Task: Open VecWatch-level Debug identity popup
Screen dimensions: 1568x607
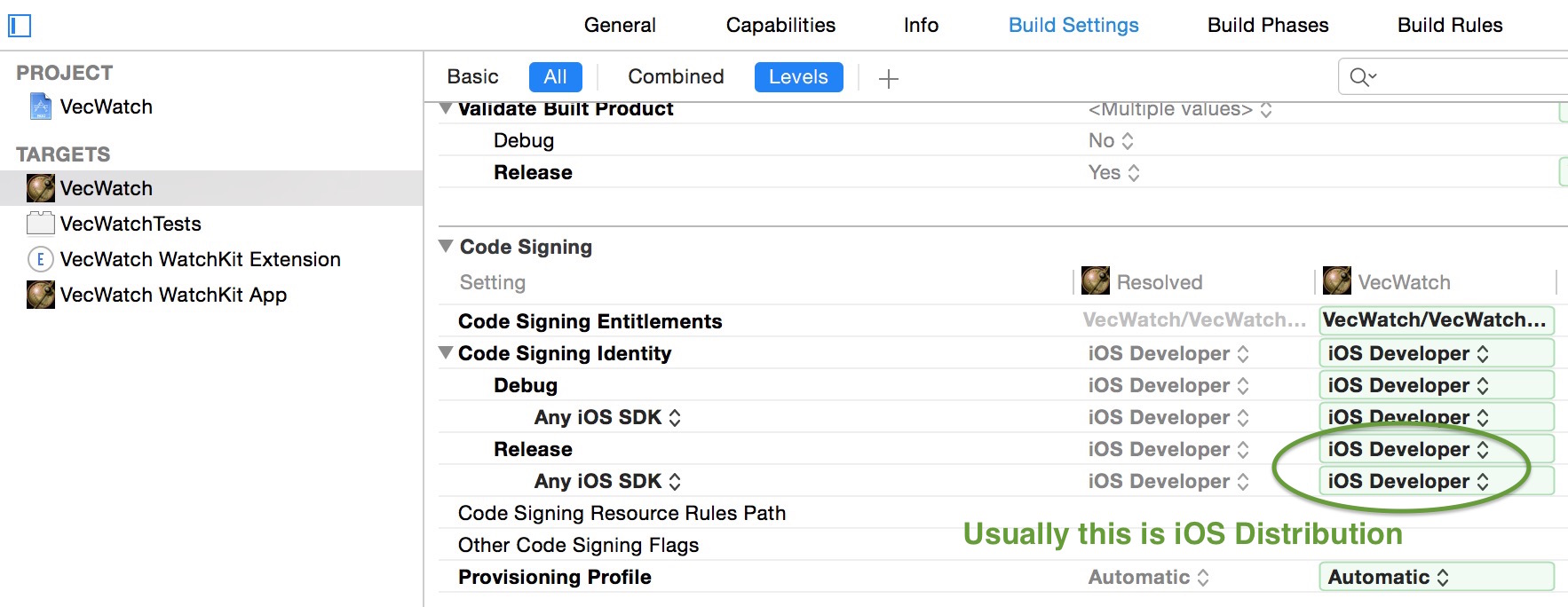Action: click(1437, 385)
